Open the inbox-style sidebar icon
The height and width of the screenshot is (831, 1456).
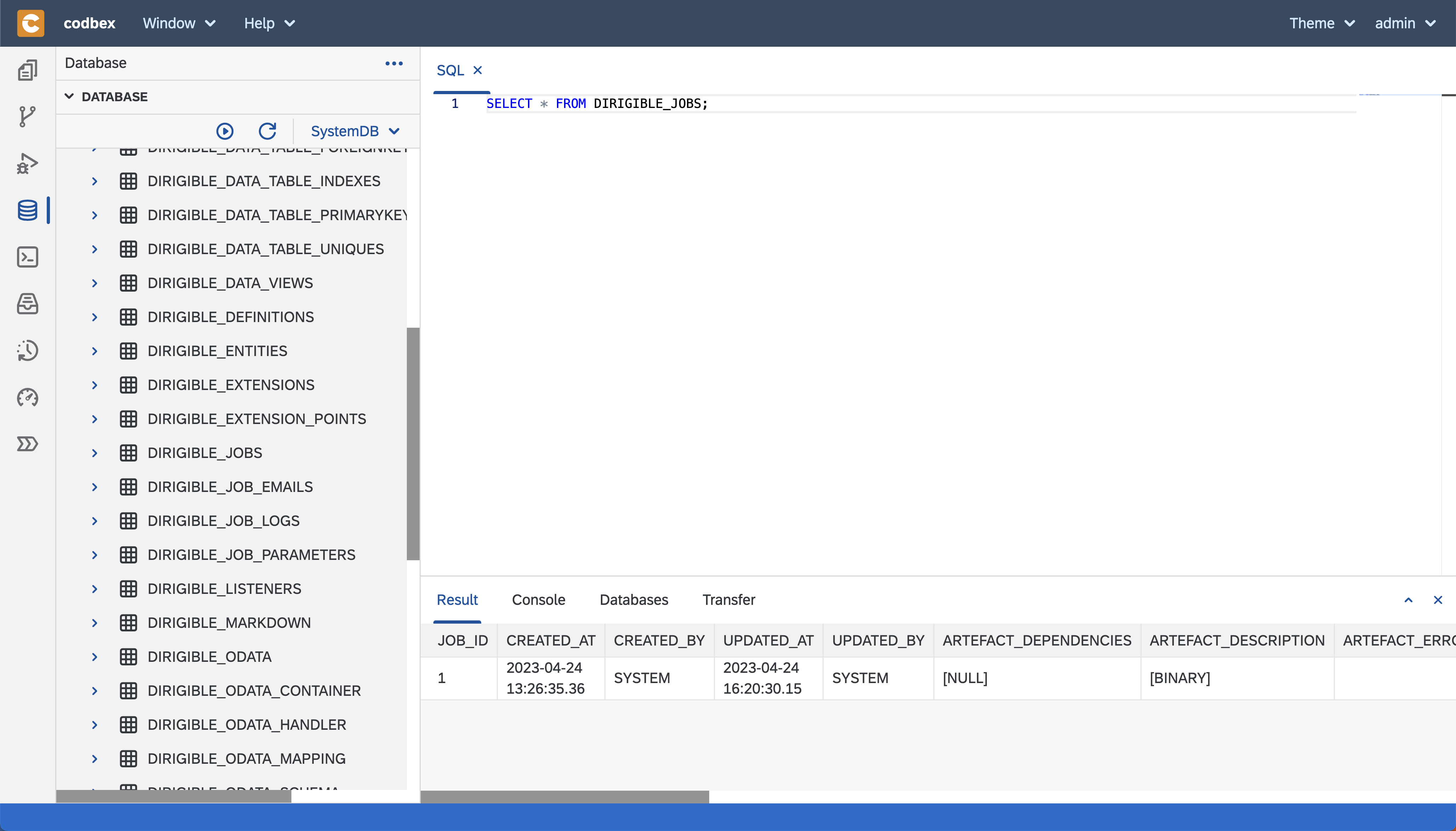click(27, 304)
